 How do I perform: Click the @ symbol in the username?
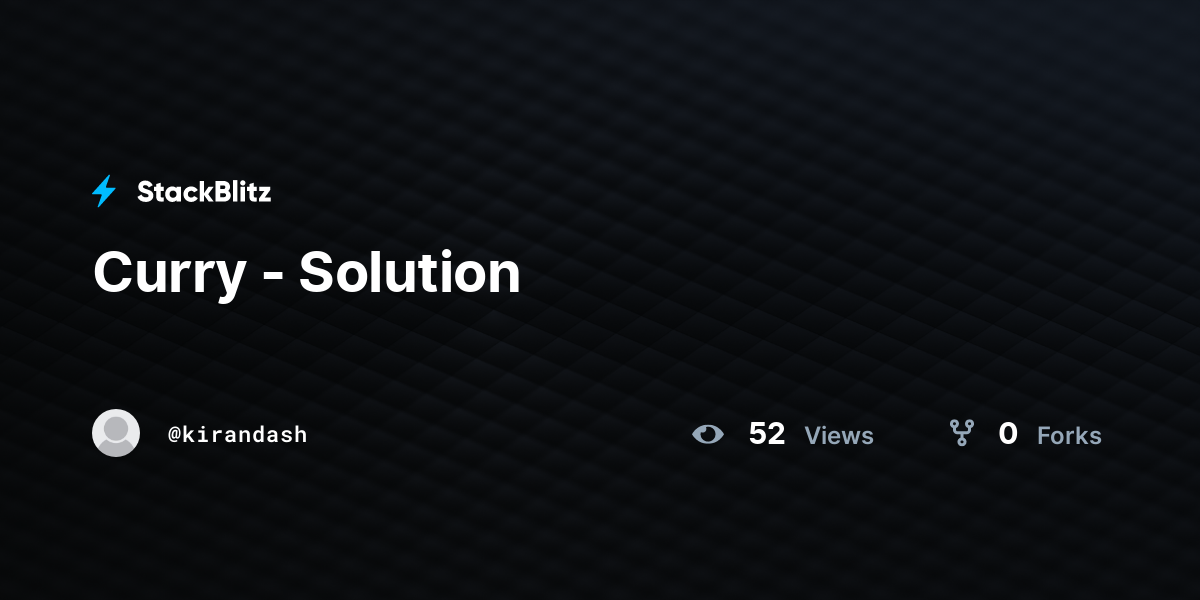pos(174,435)
